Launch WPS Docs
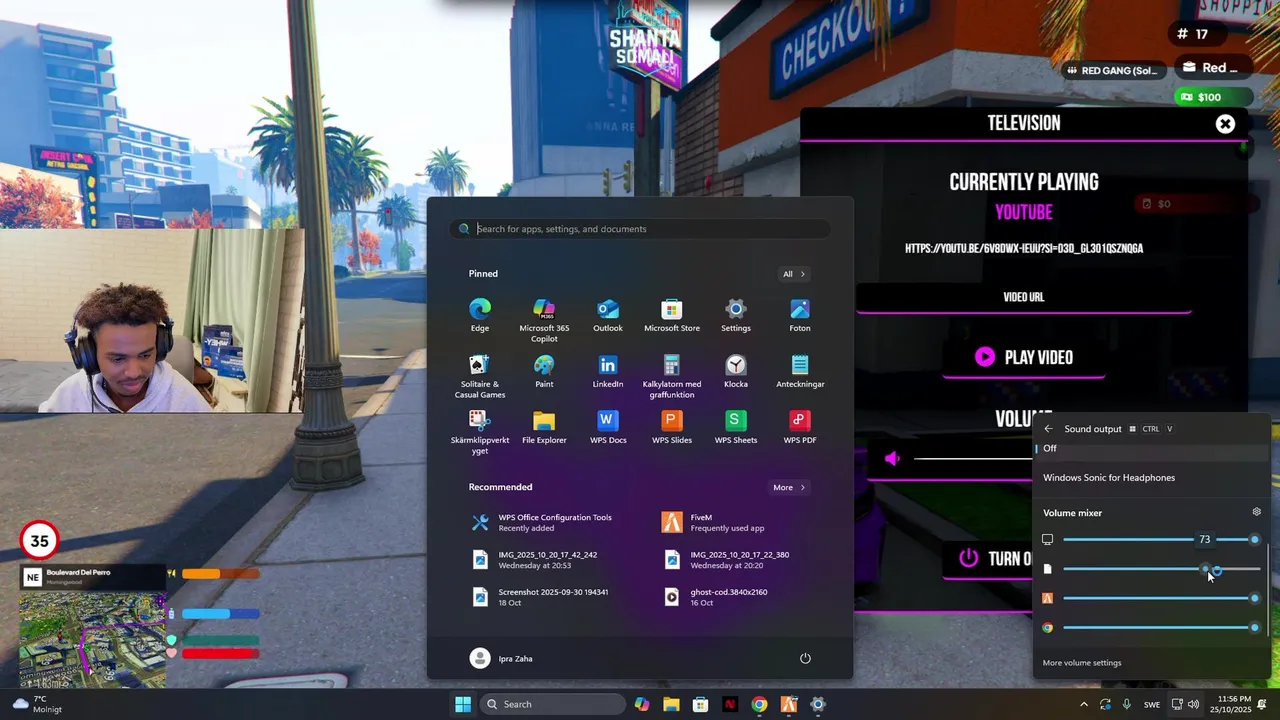 (608, 427)
